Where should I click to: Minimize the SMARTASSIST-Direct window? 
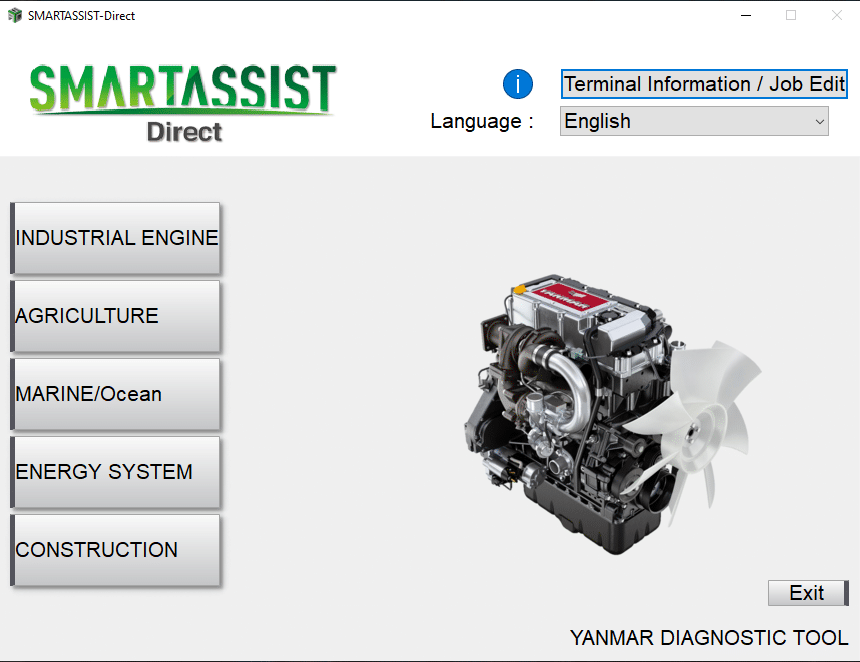point(746,15)
